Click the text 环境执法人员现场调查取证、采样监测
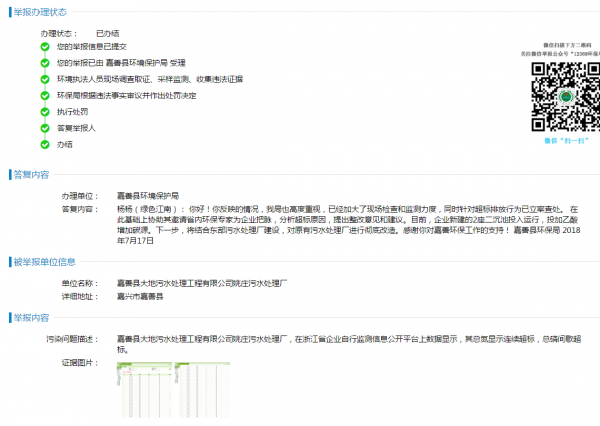The image size is (600, 426). 123,79
